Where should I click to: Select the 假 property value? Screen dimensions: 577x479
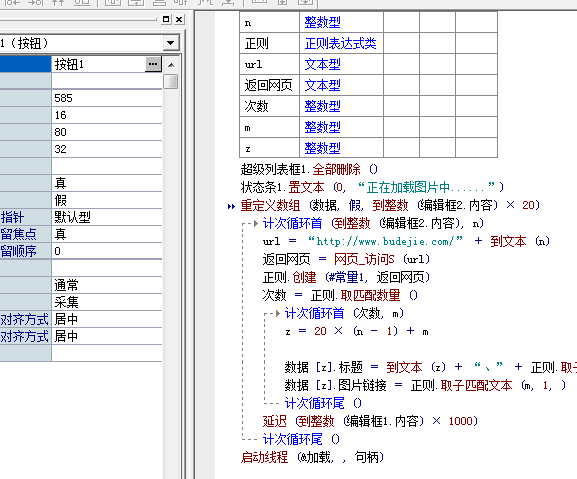click(107, 200)
